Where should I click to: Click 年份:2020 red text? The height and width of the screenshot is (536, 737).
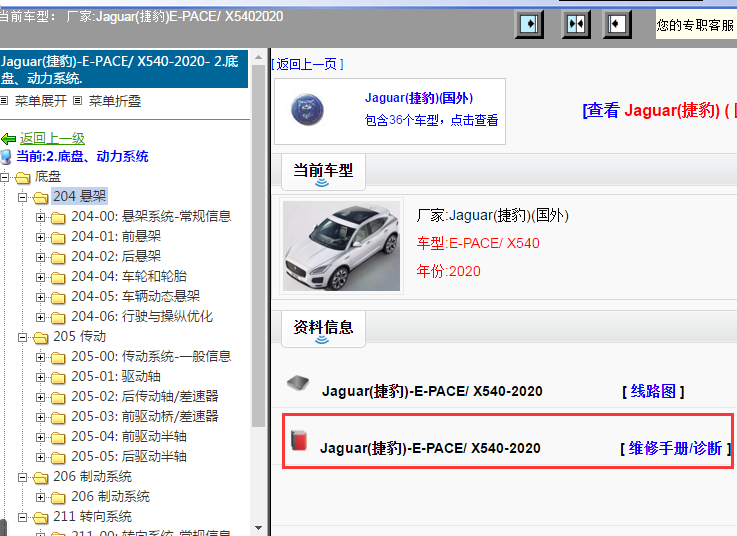pyautogui.click(x=448, y=271)
